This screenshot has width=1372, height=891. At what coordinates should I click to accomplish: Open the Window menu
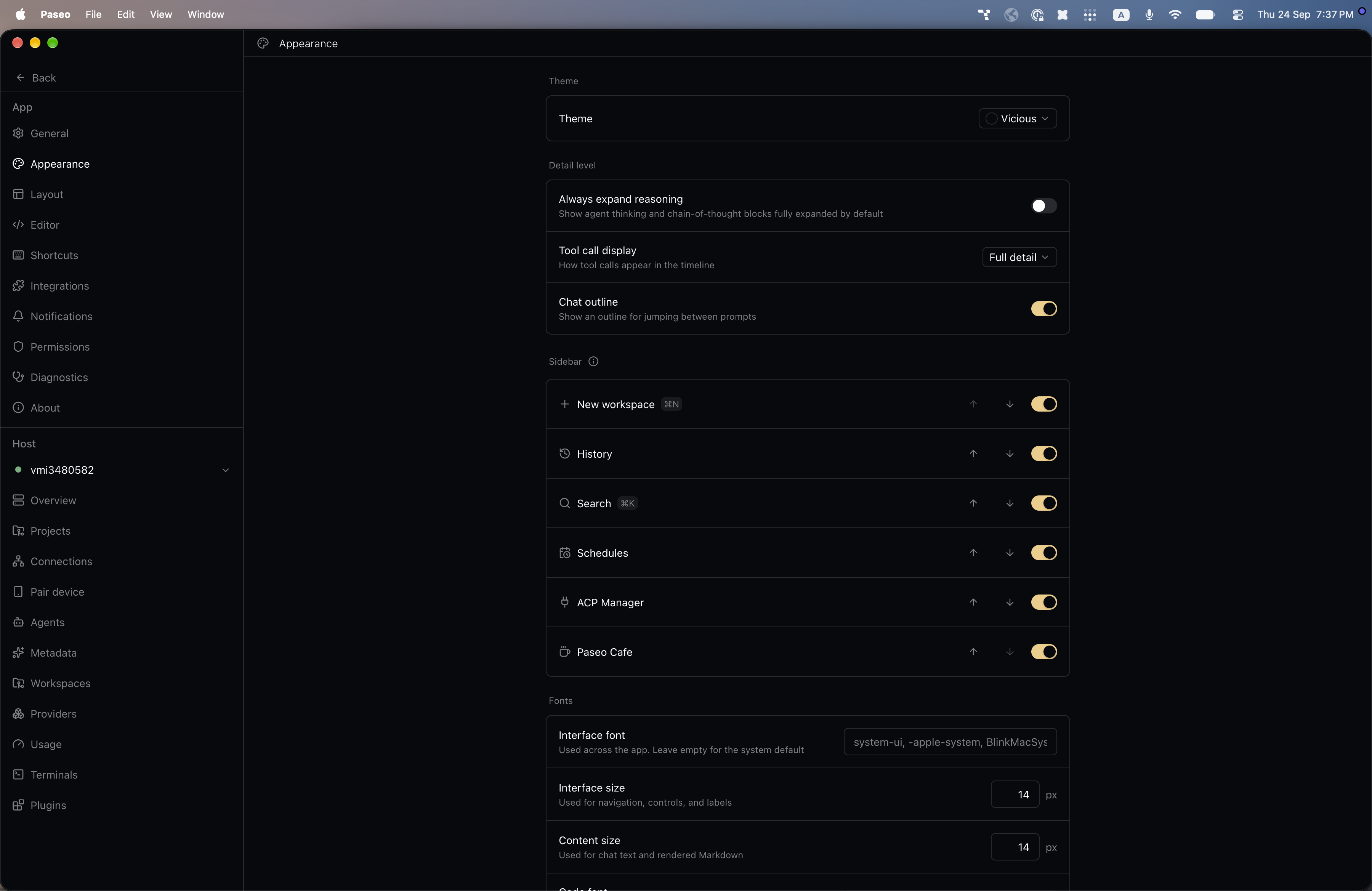[x=205, y=14]
